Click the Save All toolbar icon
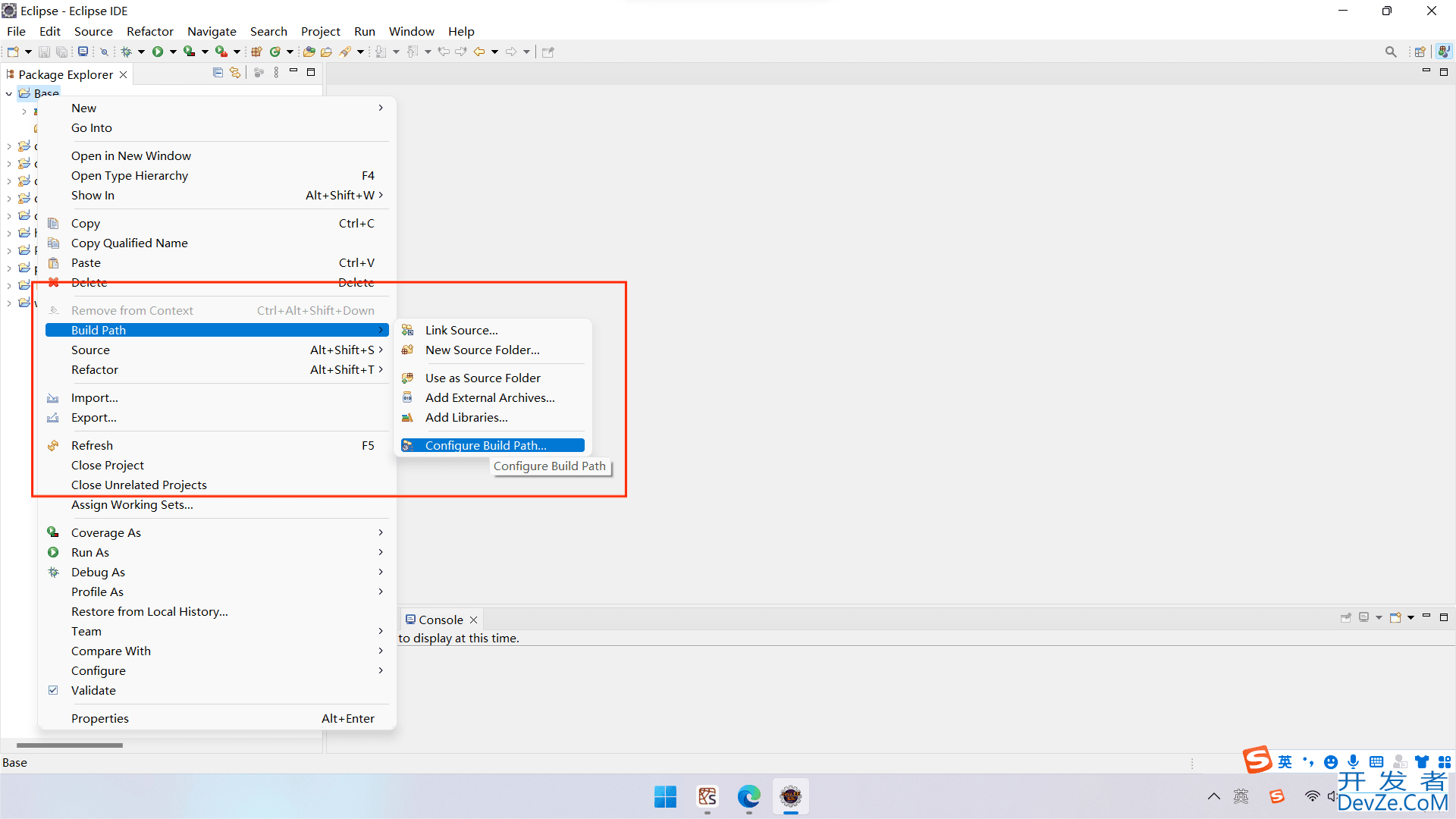The height and width of the screenshot is (819, 1456). point(62,52)
